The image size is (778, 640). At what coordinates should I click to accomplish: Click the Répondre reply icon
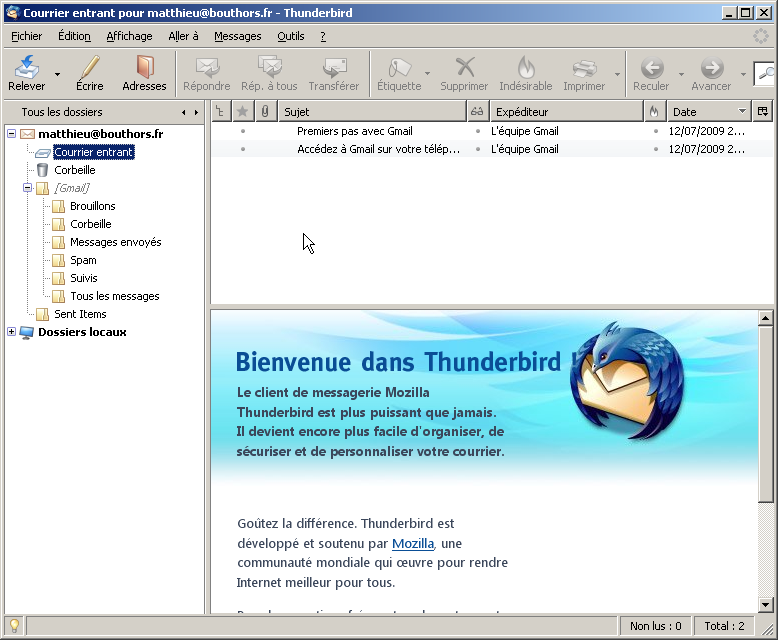pyautogui.click(x=207, y=67)
